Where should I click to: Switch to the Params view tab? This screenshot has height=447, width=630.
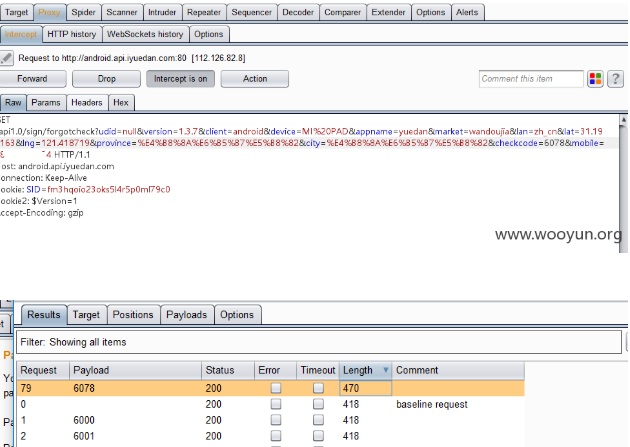click(x=46, y=103)
